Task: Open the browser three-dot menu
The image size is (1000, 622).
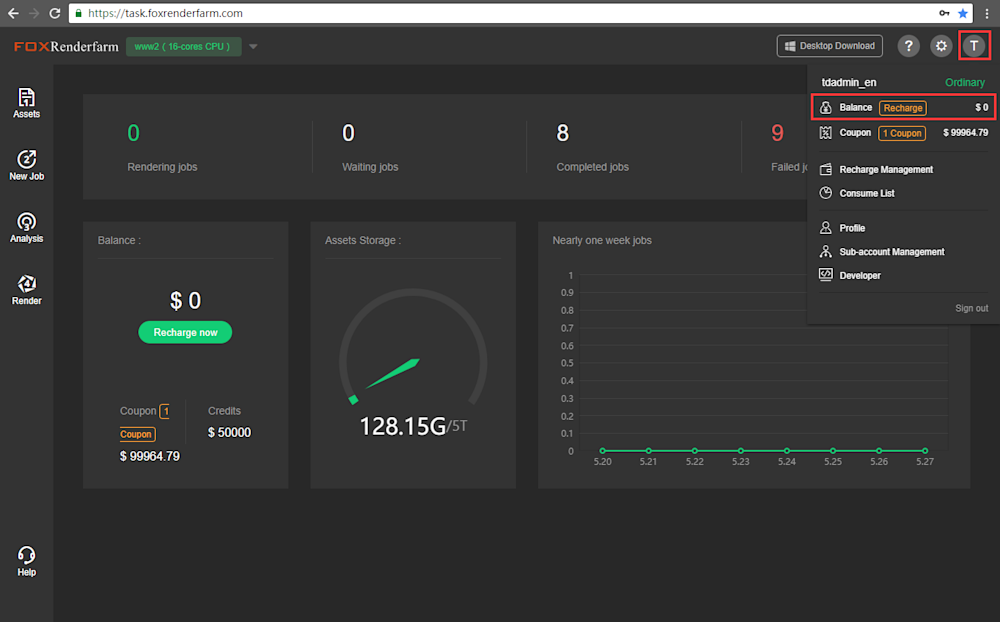Action: [987, 13]
